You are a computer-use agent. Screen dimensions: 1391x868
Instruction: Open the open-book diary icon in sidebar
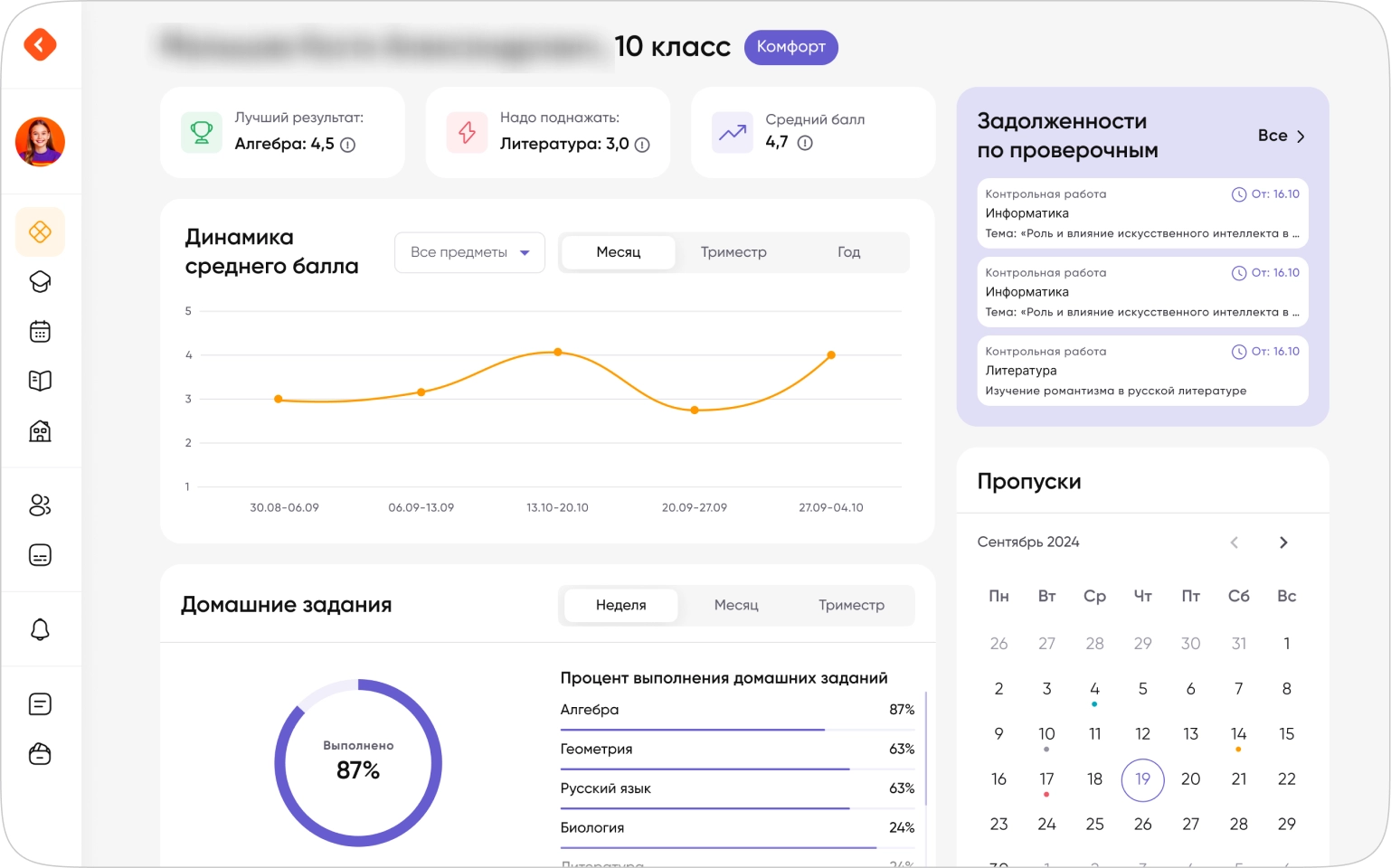(x=40, y=381)
